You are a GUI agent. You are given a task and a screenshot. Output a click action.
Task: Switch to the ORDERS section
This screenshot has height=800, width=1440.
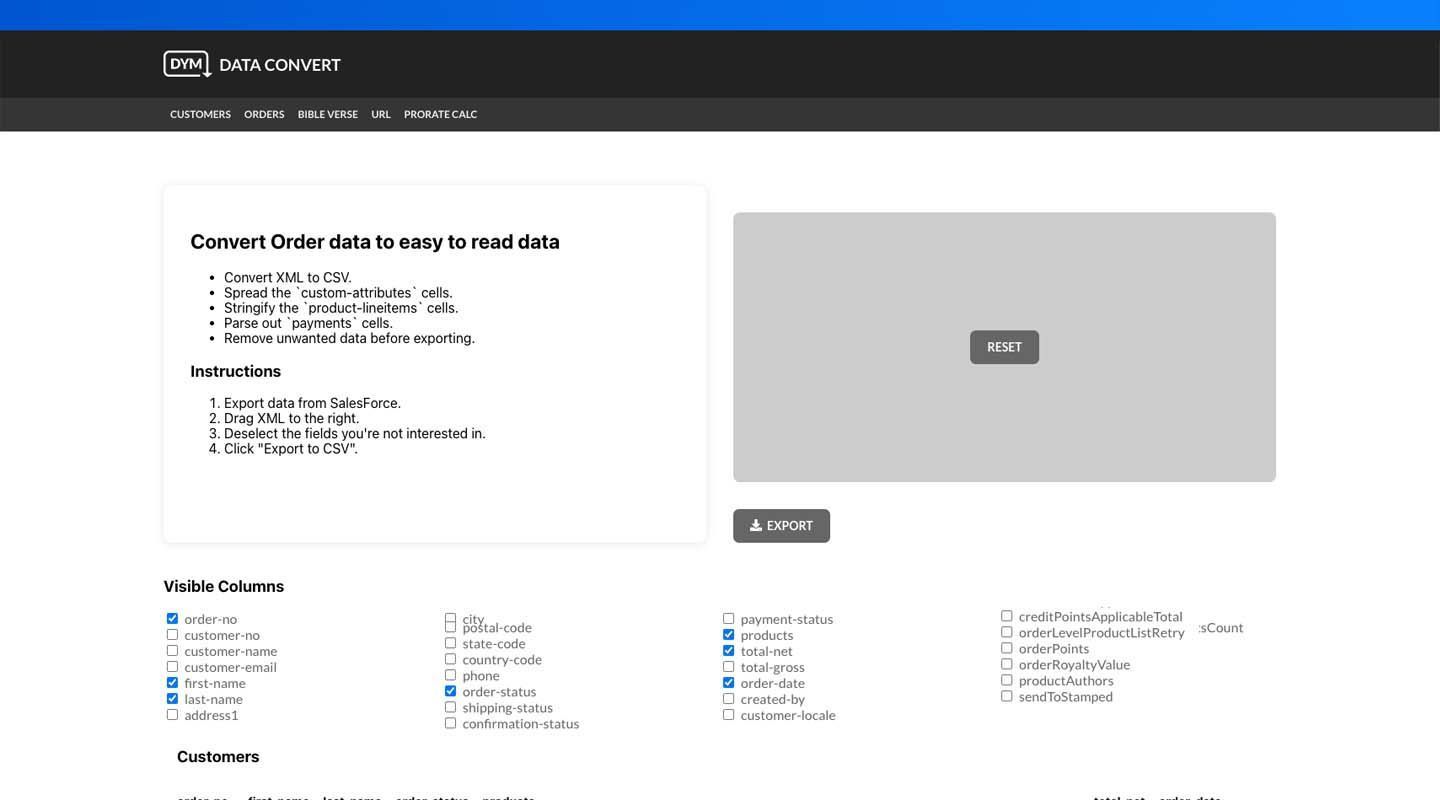point(264,114)
